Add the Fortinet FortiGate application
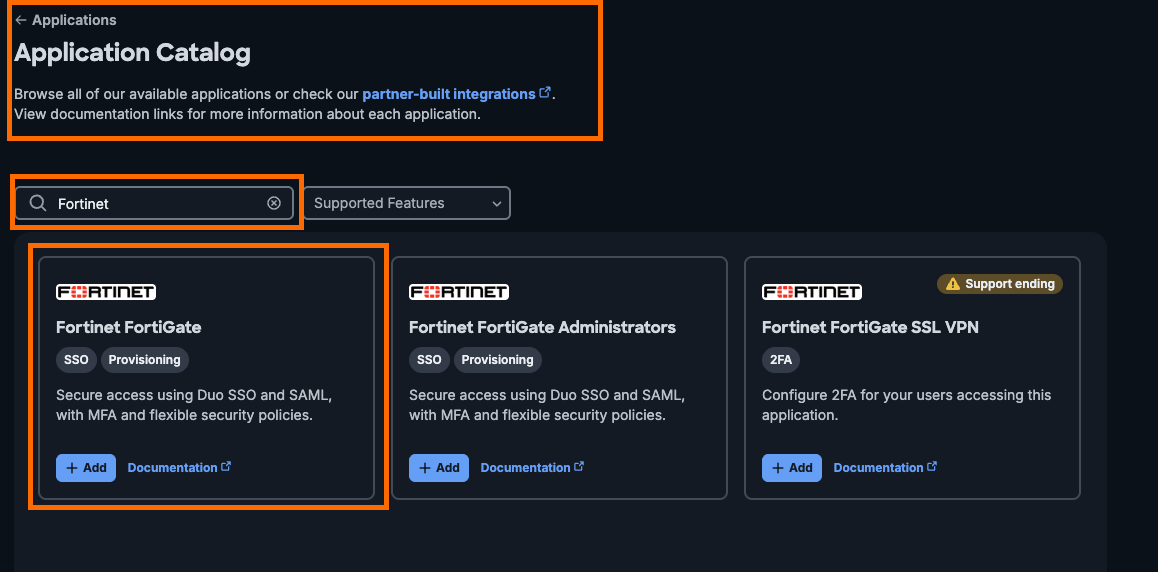 click(x=86, y=468)
